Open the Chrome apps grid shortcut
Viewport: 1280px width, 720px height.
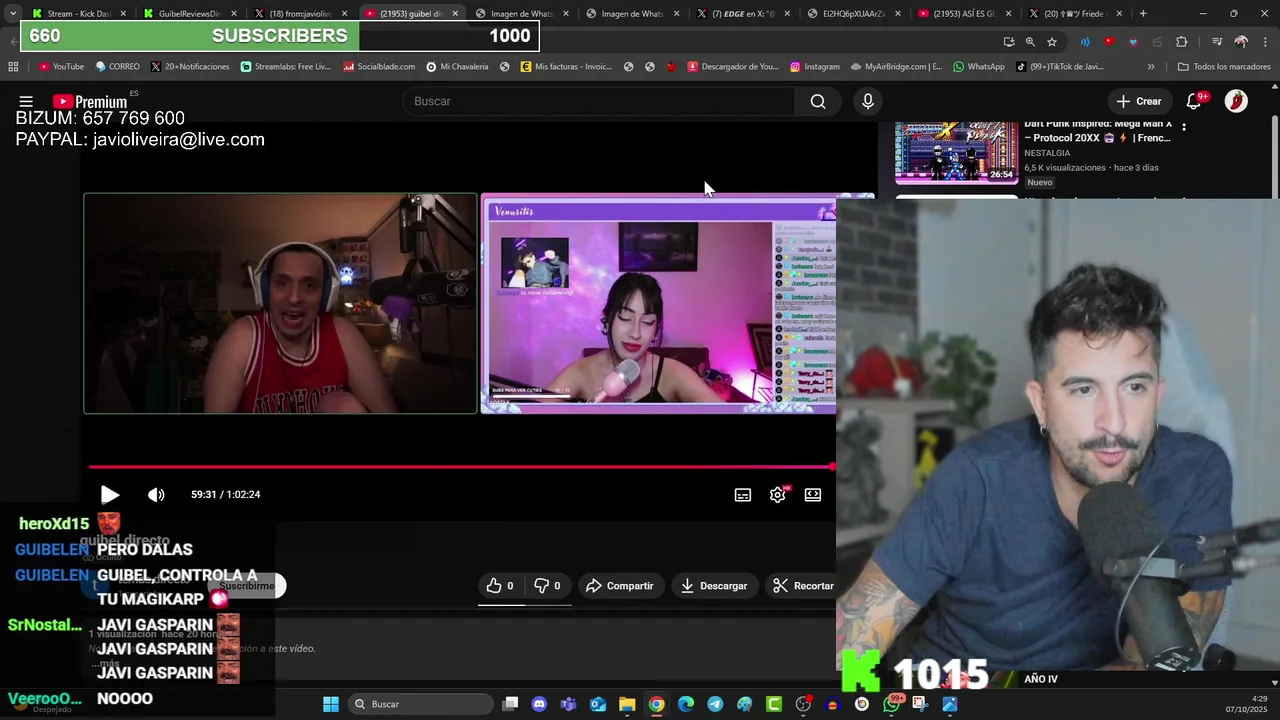(x=13, y=67)
